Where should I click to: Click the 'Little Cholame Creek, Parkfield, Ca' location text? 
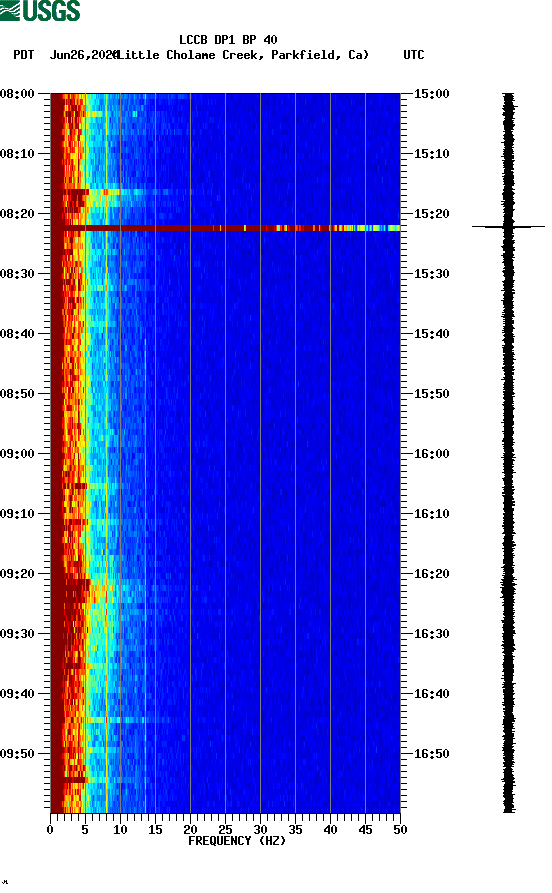pos(242,55)
